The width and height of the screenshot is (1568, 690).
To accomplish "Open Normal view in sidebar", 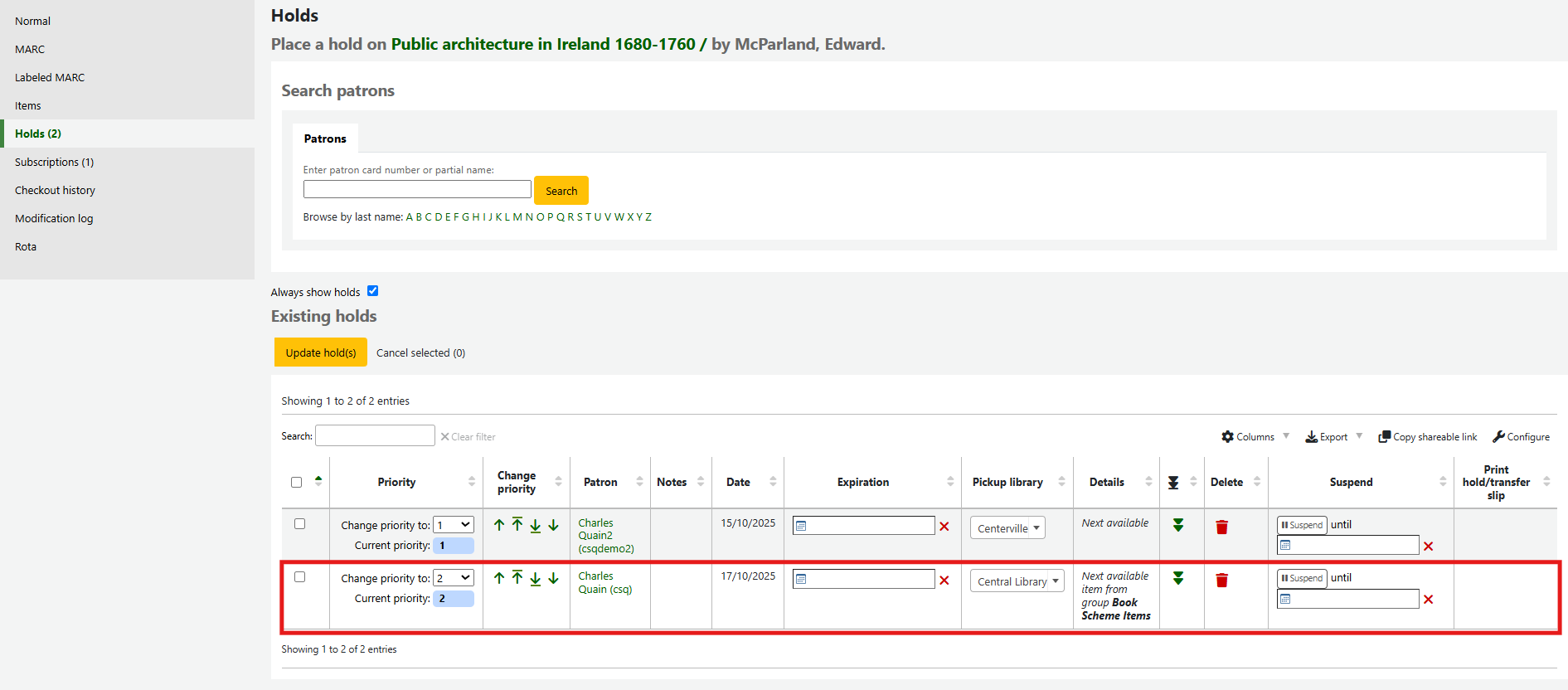I will click(x=32, y=22).
